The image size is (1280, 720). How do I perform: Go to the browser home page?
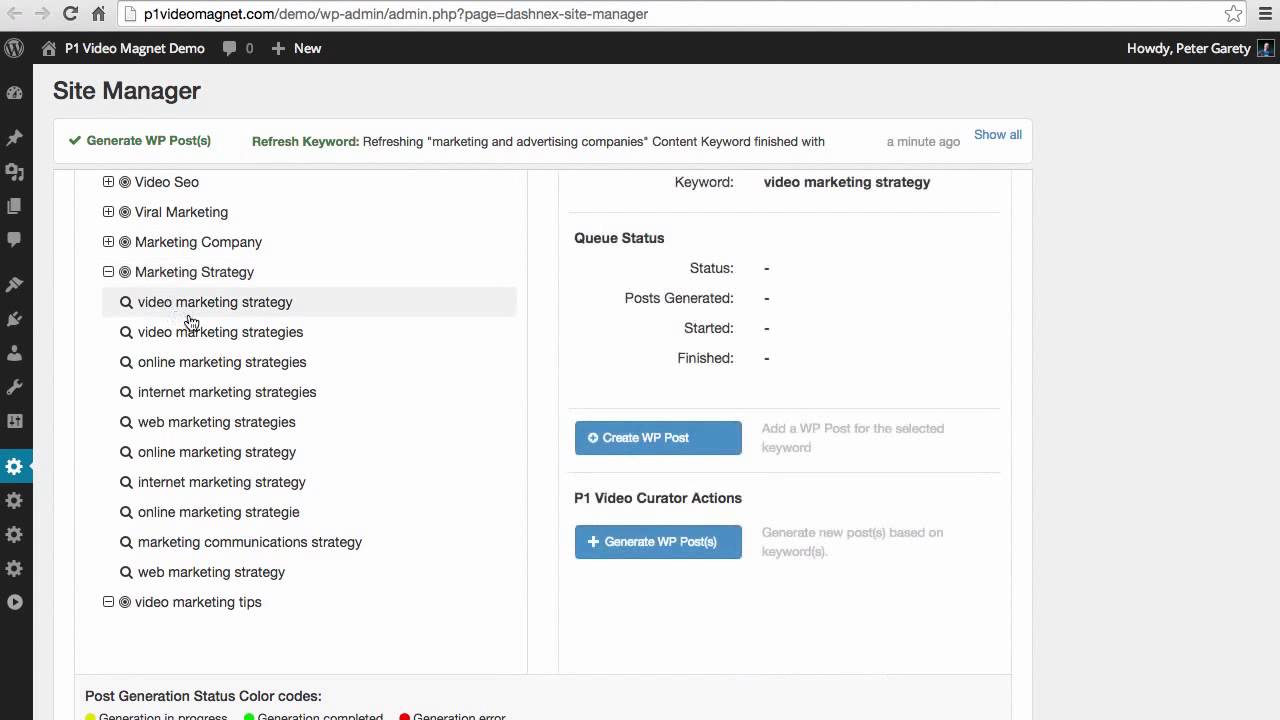click(98, 14)
